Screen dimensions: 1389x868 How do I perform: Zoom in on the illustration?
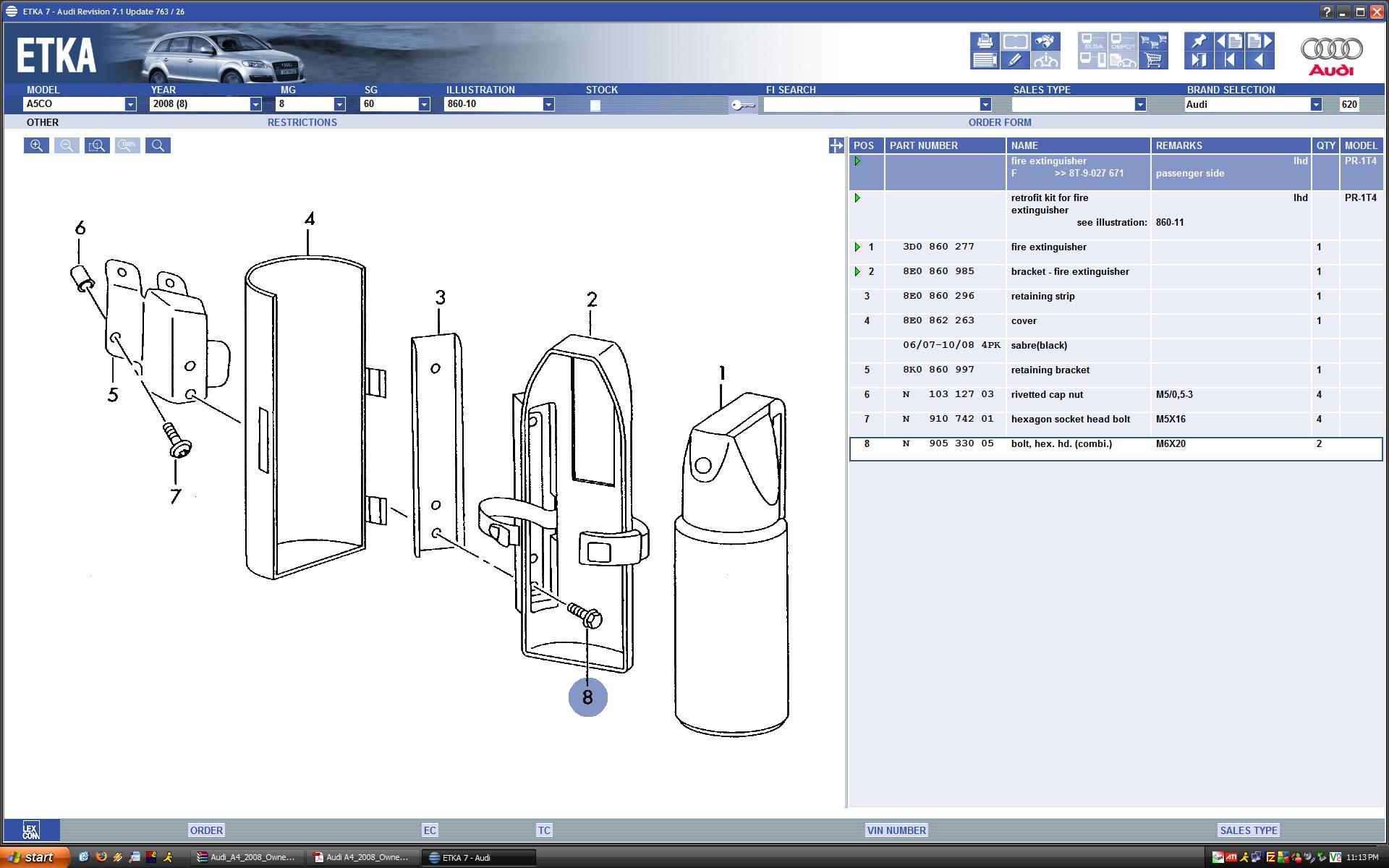[x=36, y=145]
